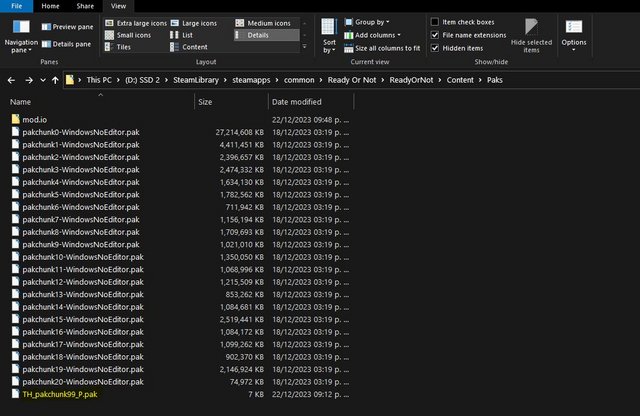Viewport: 640px width, 416px height.
Task: Click the folder icon in address bar
Action: pyautogui.click(x=70, y=80)
